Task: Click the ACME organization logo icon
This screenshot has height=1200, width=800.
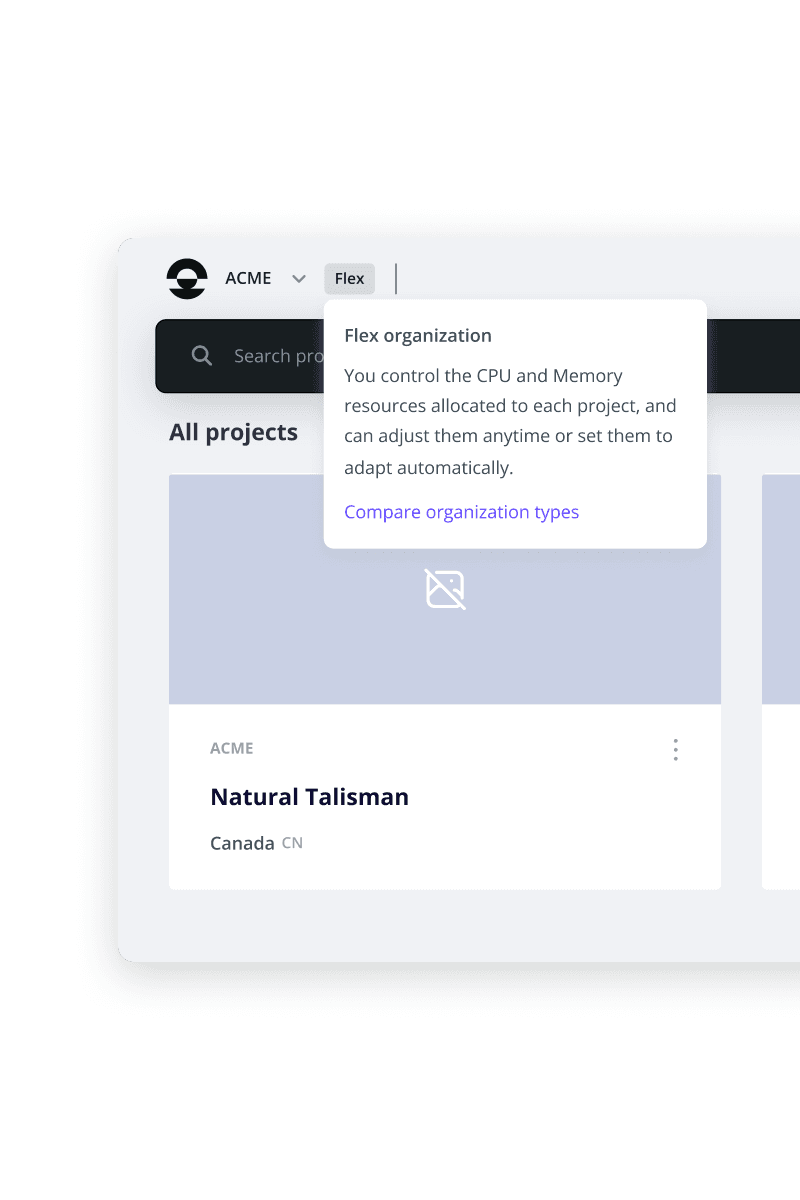Action: coord(187,279)
